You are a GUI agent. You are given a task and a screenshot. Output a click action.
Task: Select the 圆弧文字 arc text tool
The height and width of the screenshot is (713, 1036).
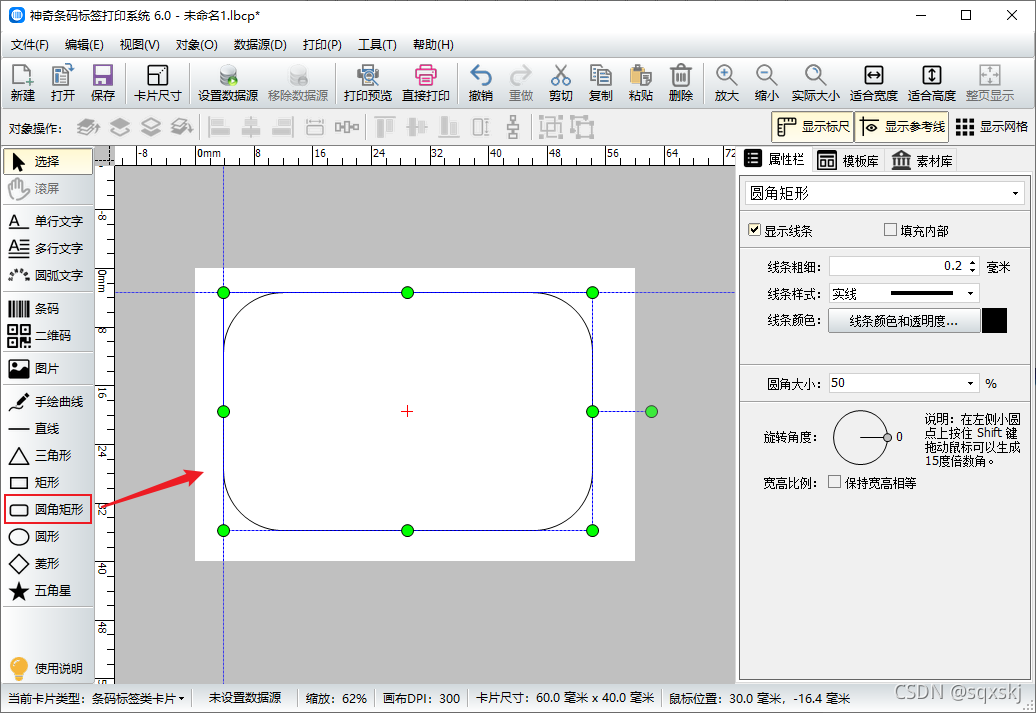point(48,275)
